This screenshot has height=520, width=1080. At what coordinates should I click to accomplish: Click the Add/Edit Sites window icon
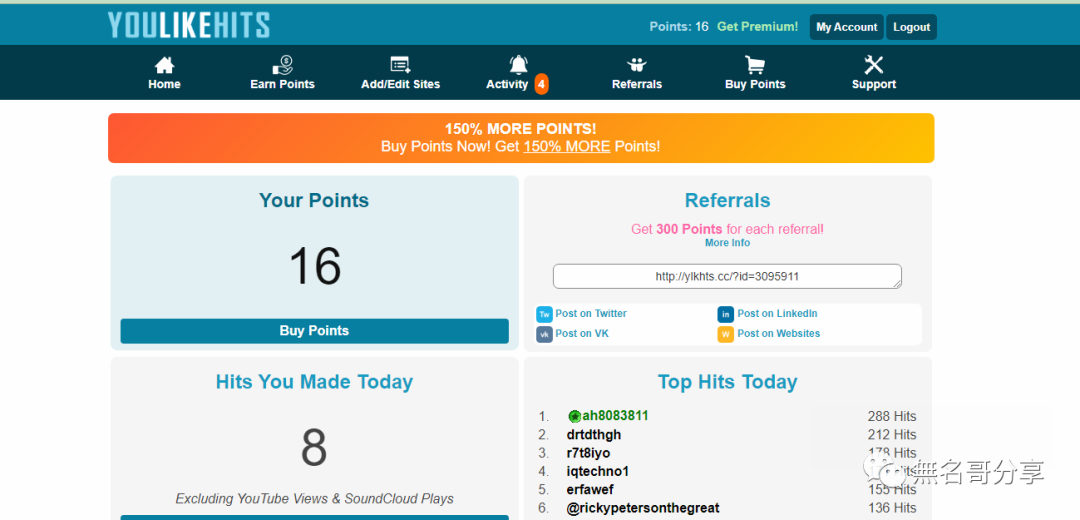400,65
